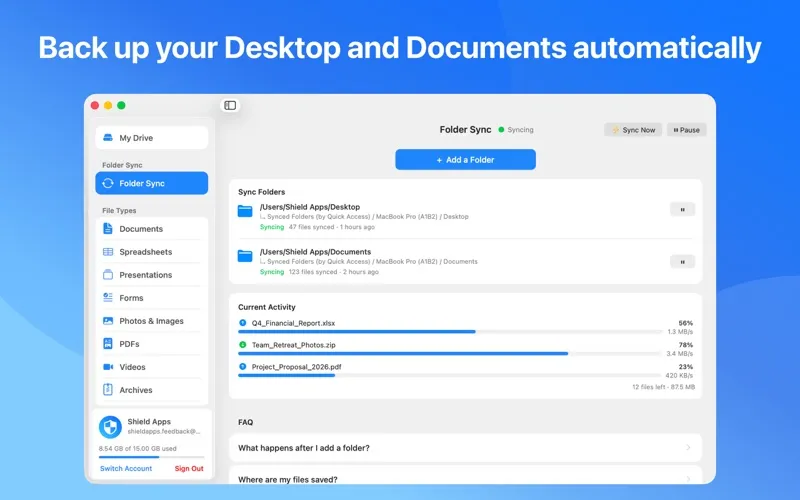Click the Shield Apps account avatar
Screen dimensions: 800x500
pyautogui.click(x=110, y=427)
